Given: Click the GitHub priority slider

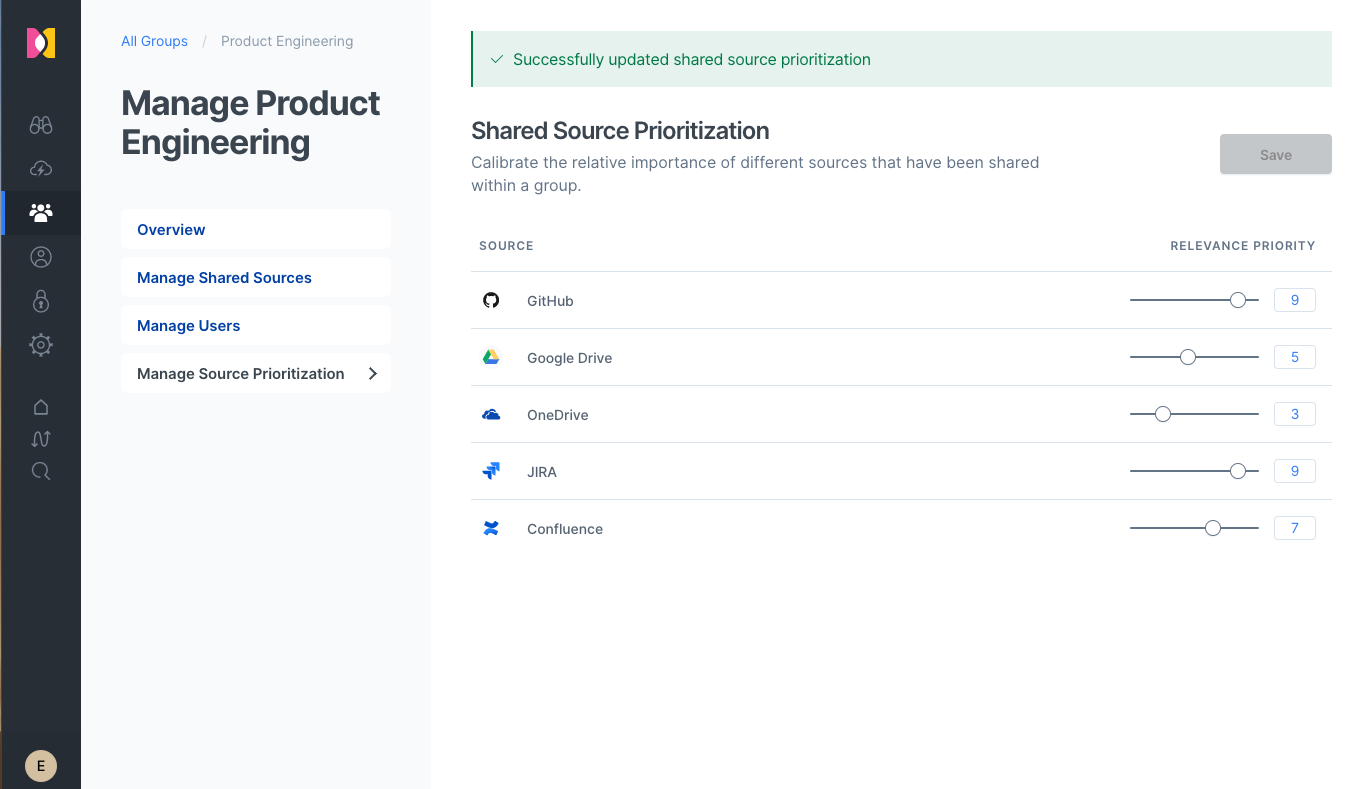Looking at the screenshot, I should tap(1194, 300).
